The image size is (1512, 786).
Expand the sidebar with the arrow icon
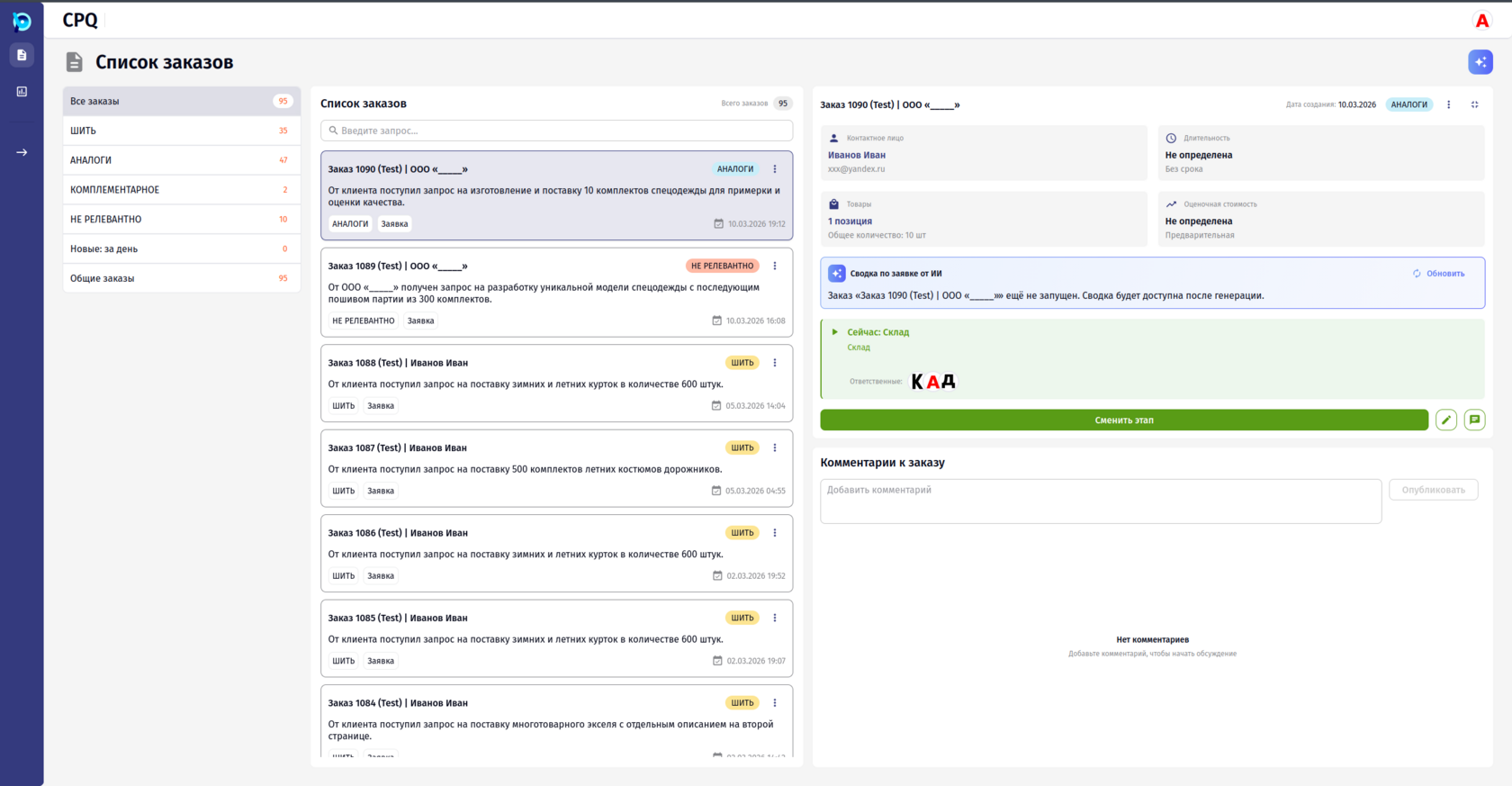tap(22, 152)
